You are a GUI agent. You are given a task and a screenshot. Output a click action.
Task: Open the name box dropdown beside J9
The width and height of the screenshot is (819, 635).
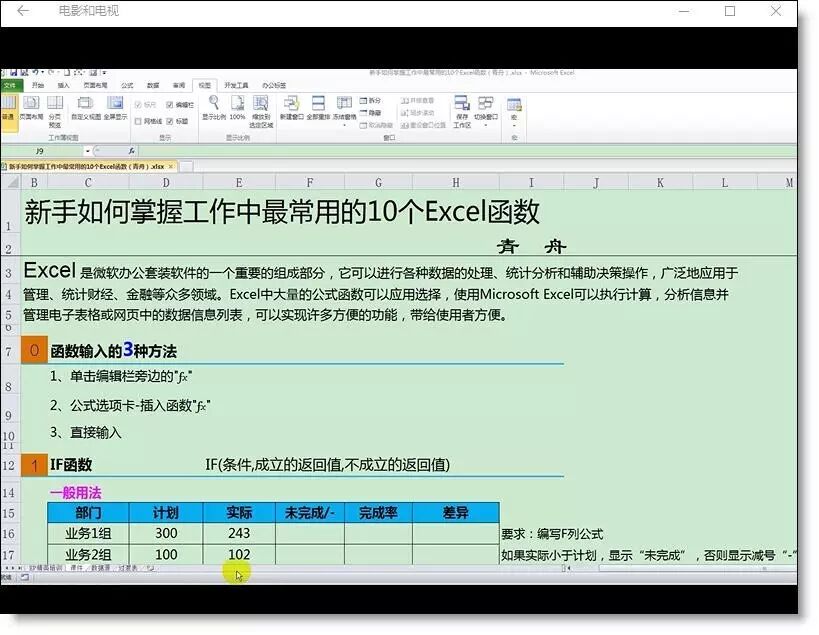coord(88,151)
